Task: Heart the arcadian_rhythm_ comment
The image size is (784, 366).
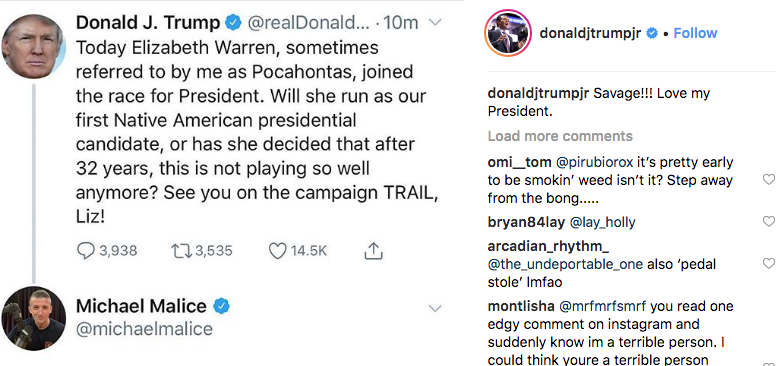Action: point(769,263)
